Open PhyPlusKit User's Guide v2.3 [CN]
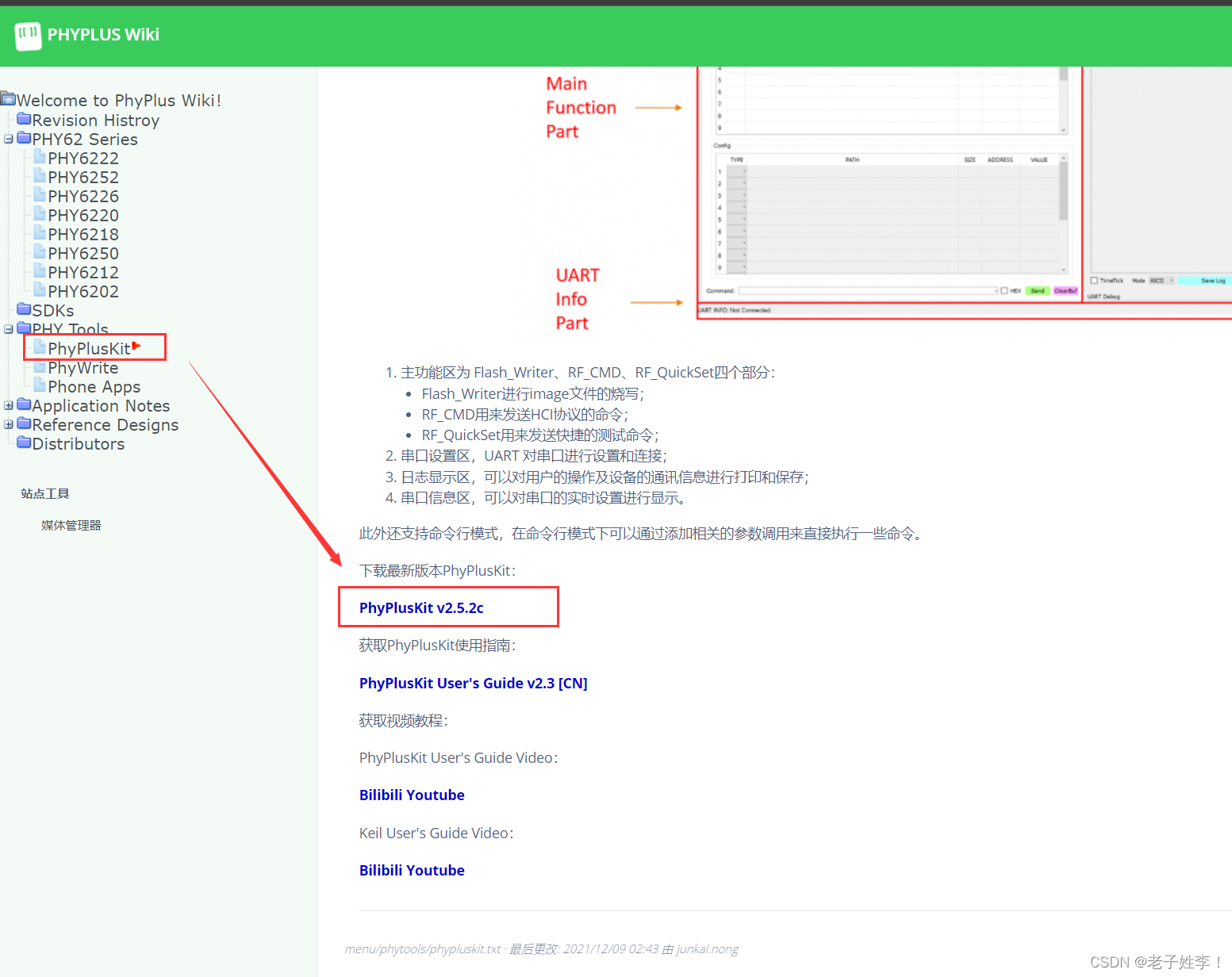This screenshot has width=1232, height=977. click(x=474, y=683)
